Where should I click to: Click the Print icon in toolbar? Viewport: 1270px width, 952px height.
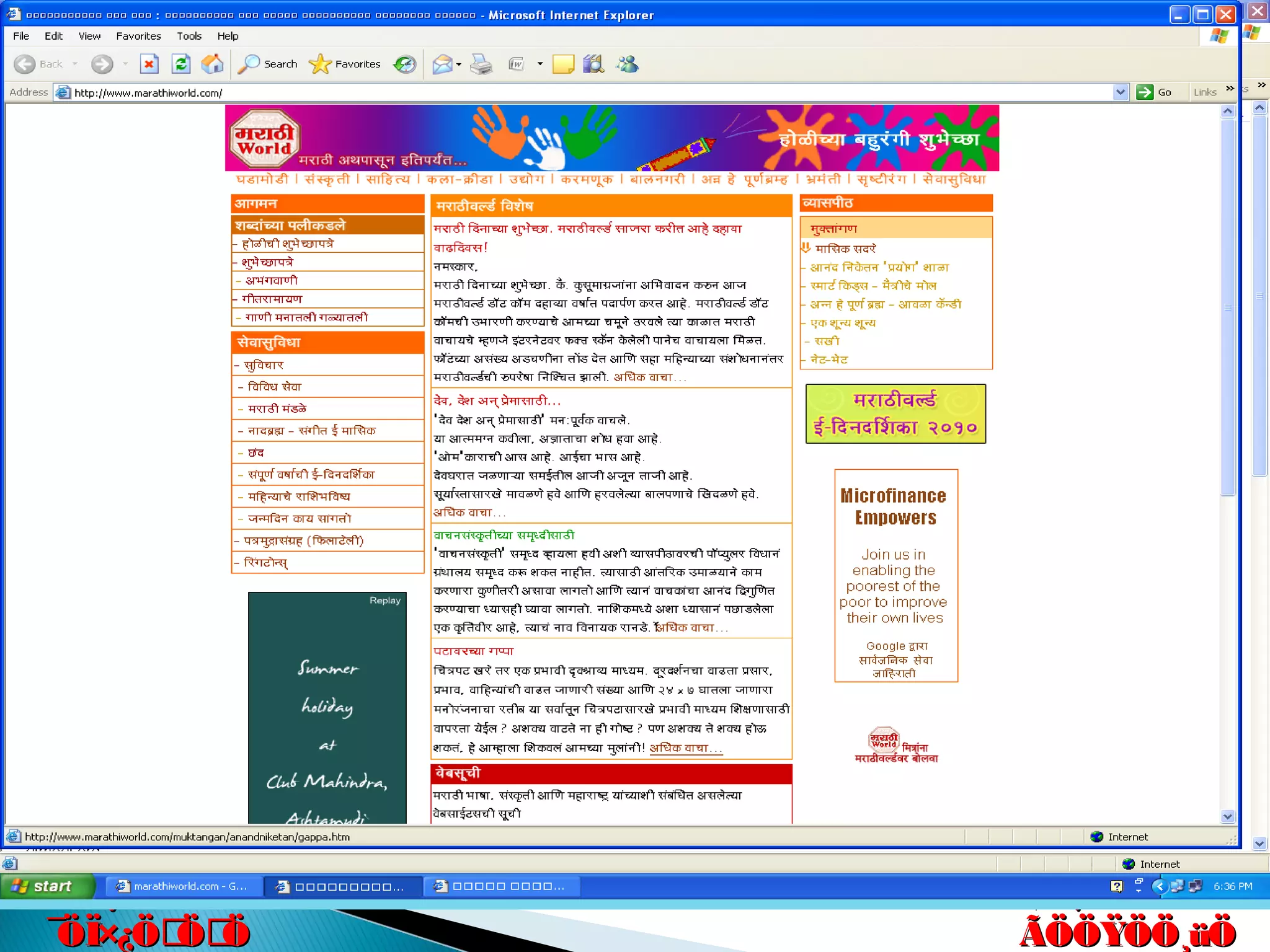coord(481,64)
